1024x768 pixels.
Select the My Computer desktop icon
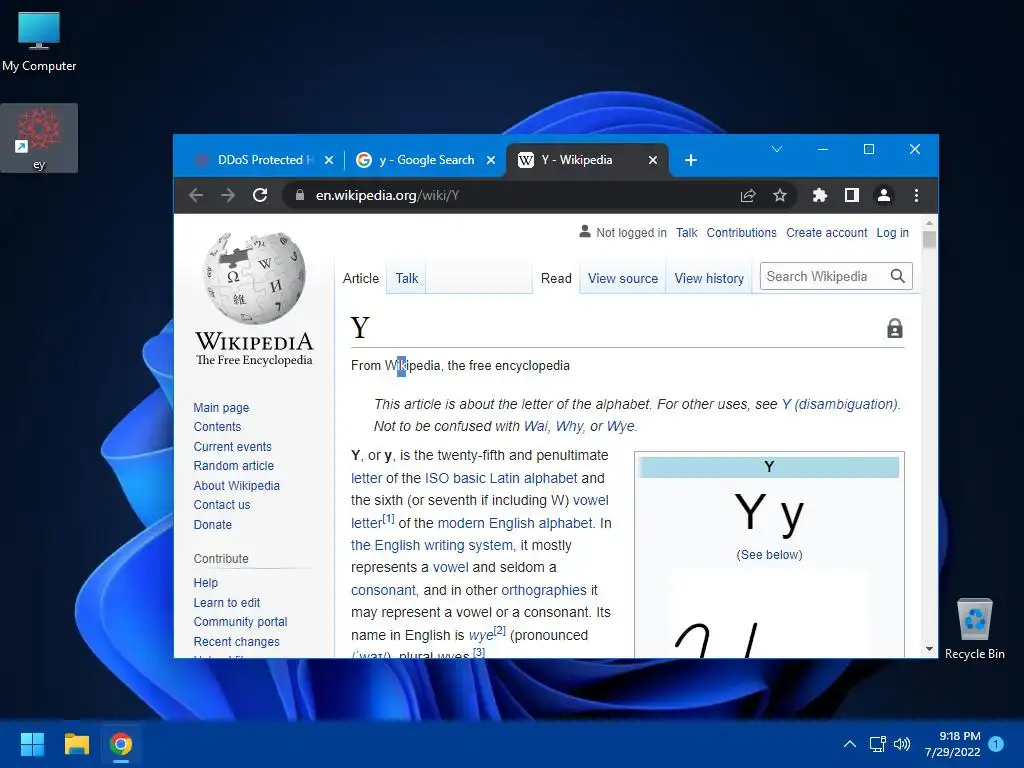(x=39, y=42)
